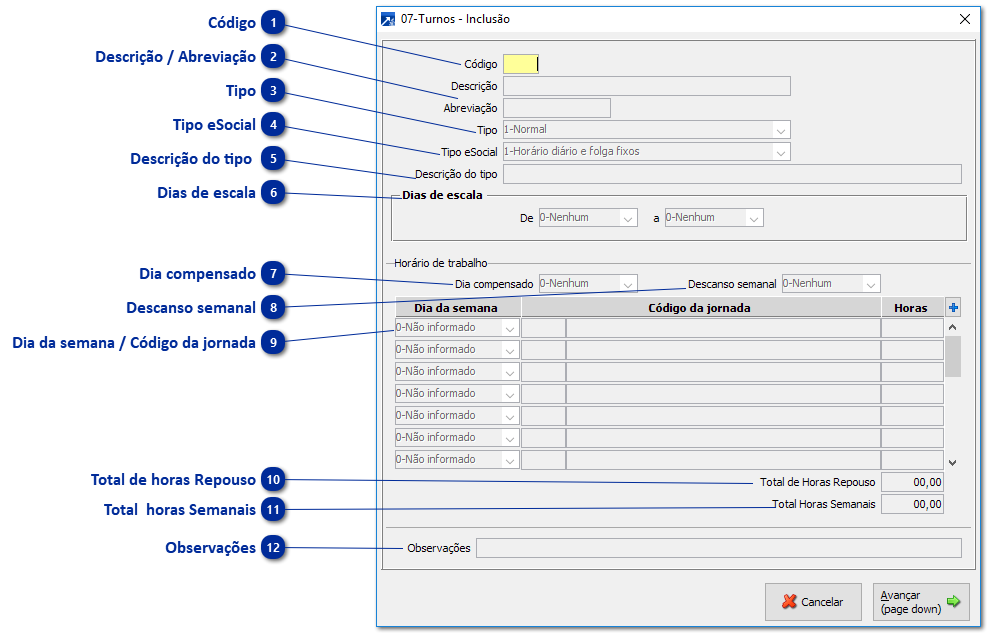The image size is (994, 638).
Task: Click the Código da jornada column header
Action: coord(700,308)
